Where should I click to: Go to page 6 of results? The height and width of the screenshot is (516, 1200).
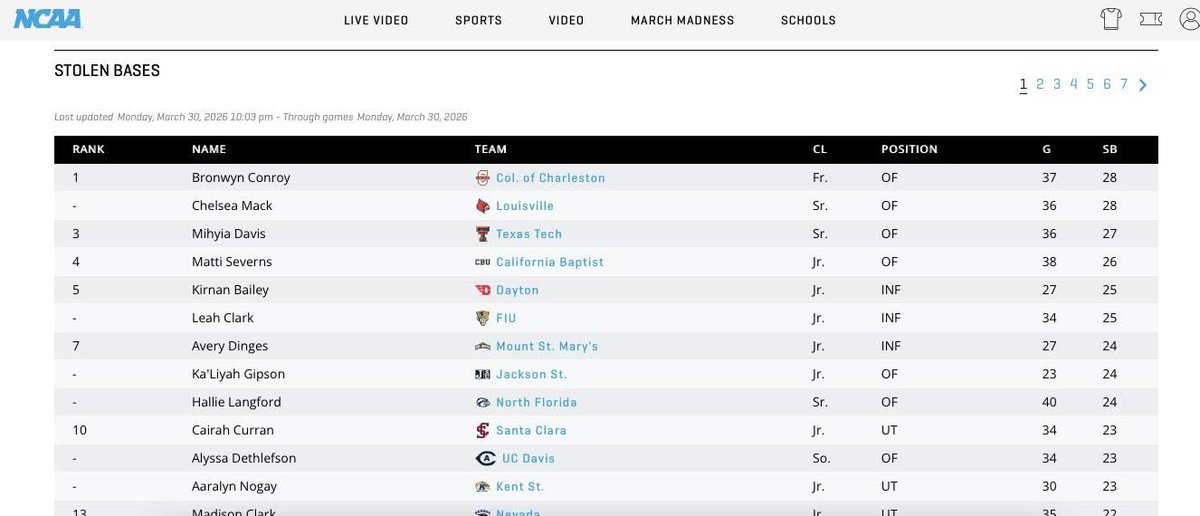click(x=1107, y=84)
